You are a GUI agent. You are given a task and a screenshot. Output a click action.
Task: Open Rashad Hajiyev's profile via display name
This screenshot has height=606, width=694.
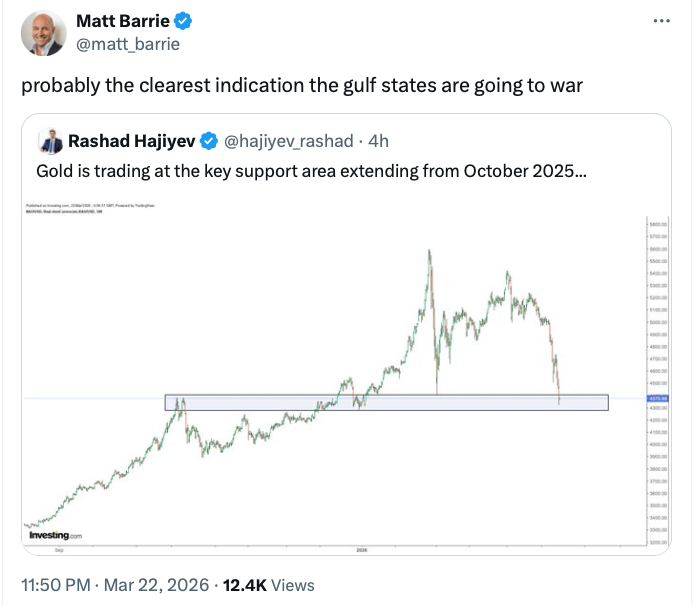133,141
